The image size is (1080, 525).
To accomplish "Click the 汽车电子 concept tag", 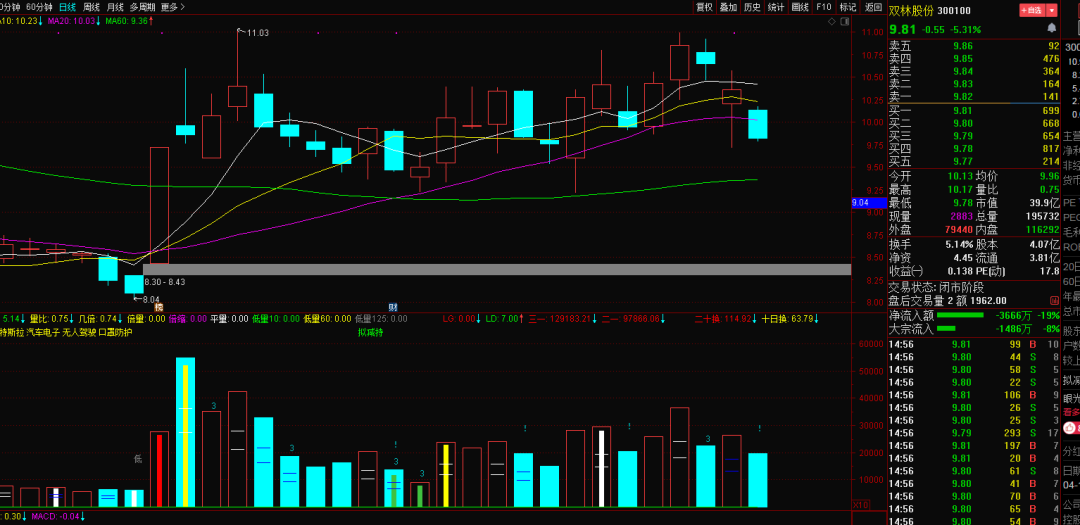I will click(x=43, y=332).
